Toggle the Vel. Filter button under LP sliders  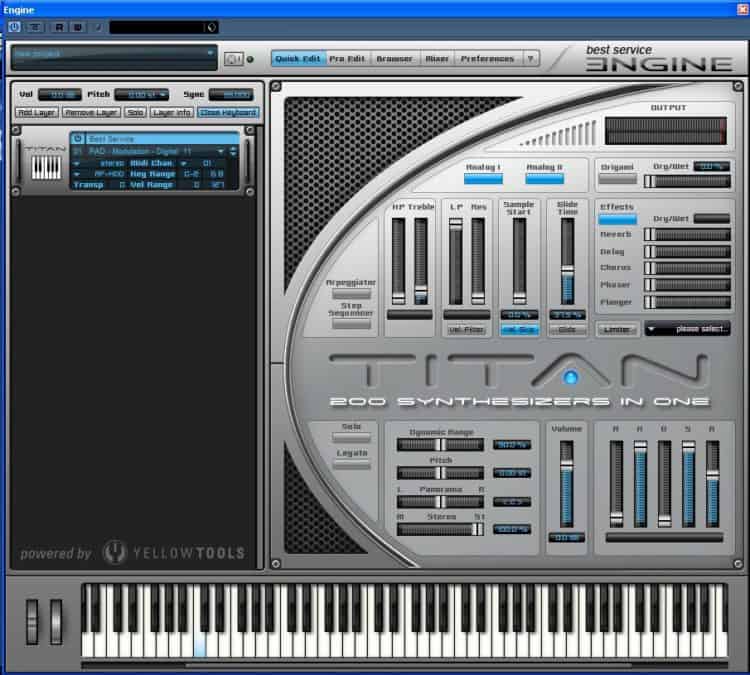click(x=466, y=330)
